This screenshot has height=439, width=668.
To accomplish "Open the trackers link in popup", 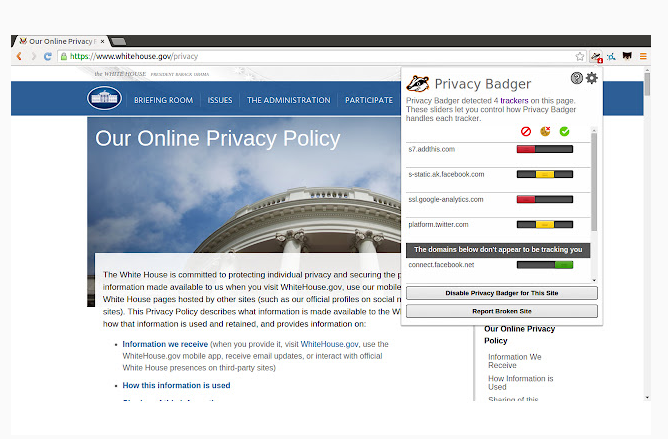I will [514, 101].
